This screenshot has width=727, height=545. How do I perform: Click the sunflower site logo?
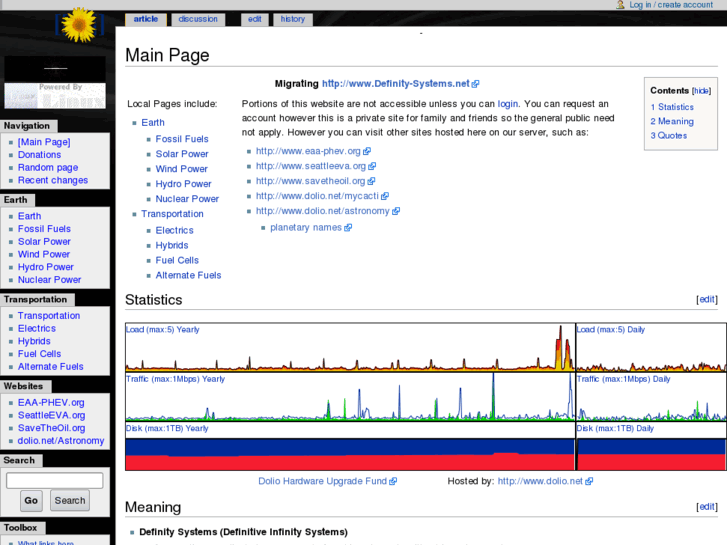click(79, 25)
